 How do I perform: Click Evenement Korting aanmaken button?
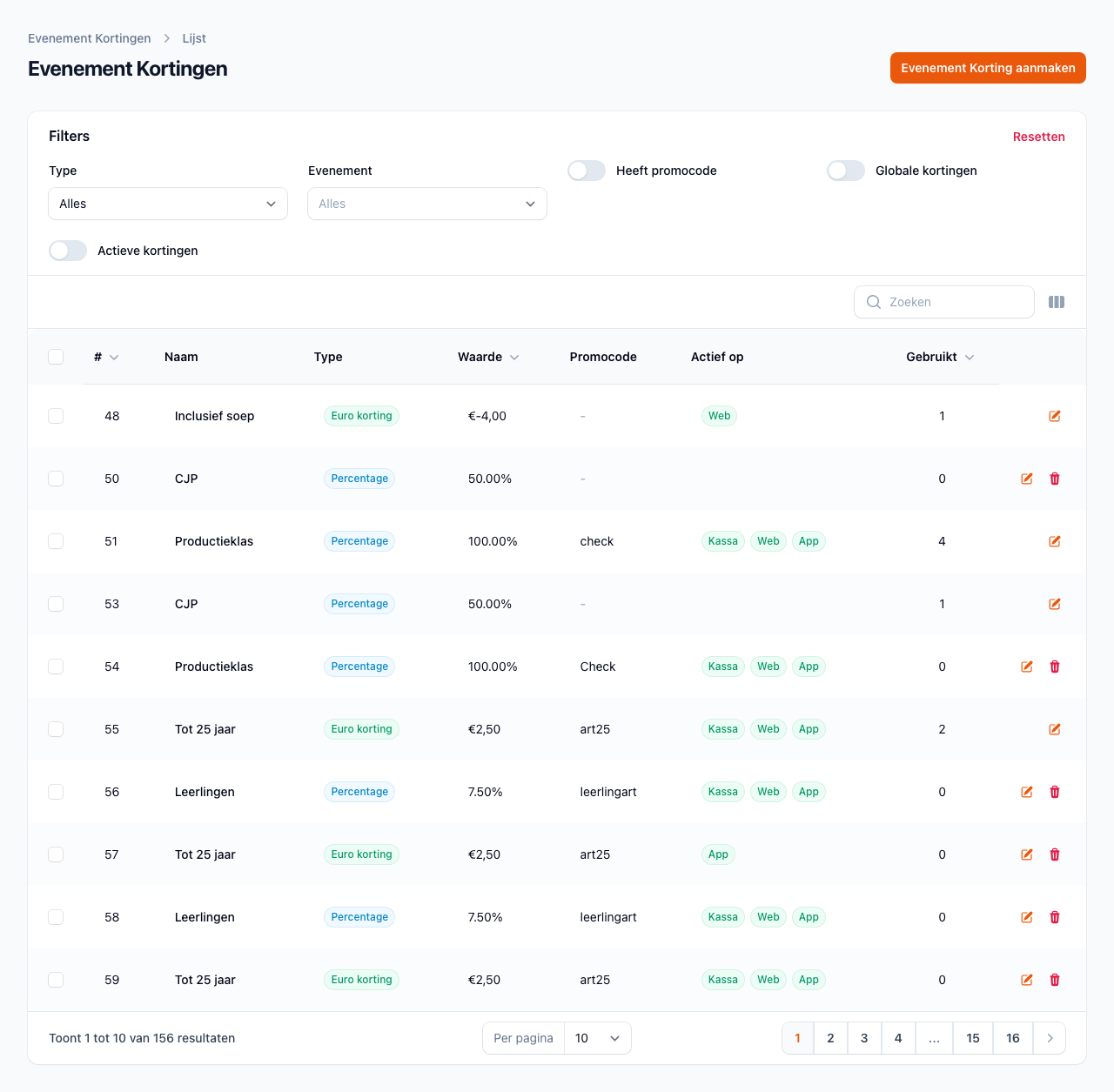point(988,68)
